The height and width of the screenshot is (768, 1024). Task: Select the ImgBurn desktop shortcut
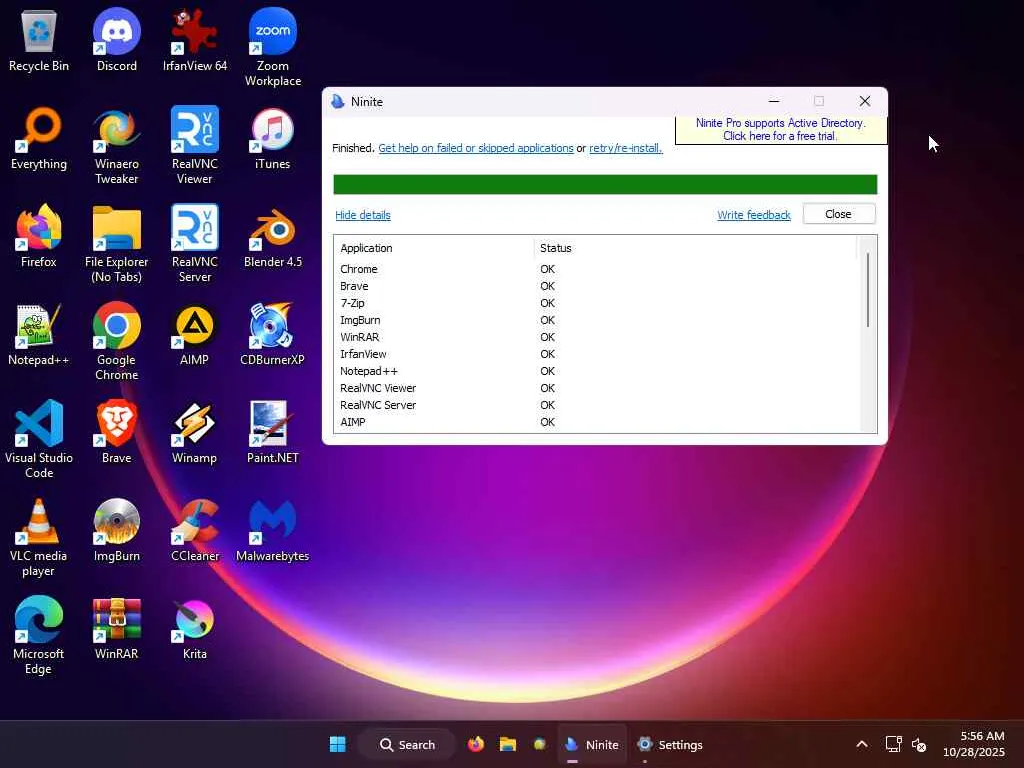(x=116, y=530)
